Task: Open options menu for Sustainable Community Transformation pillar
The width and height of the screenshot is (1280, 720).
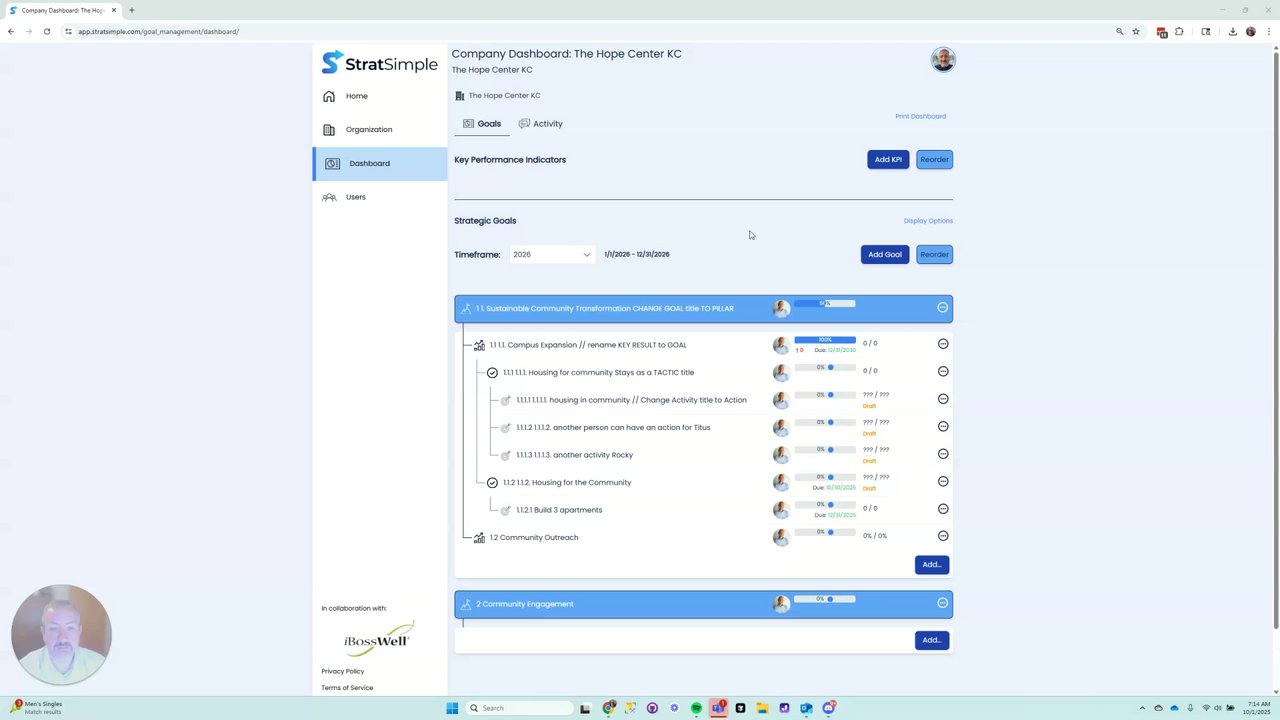Action: tap(943, 308)
